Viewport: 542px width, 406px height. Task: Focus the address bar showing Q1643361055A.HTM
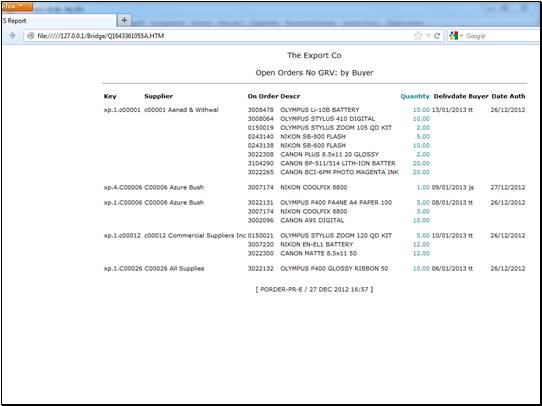click(x=221, y=36)
